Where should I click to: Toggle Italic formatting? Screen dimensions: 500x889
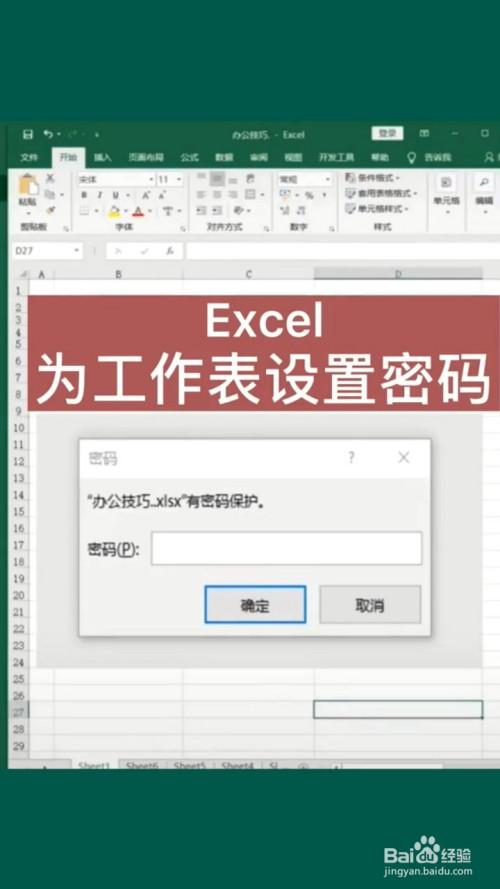[x=100, y=195]
